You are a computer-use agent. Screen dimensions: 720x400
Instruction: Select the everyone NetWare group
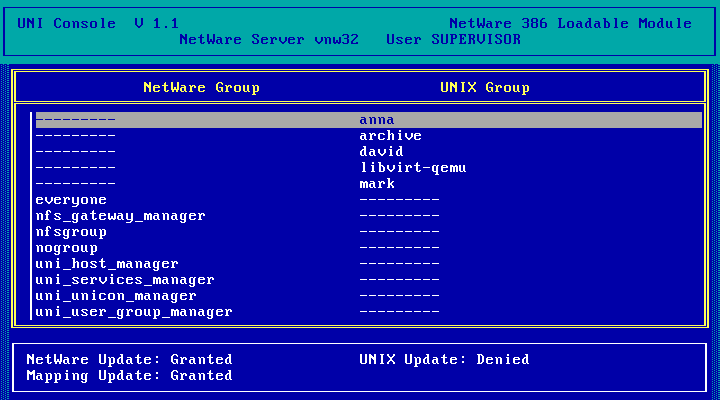[x=369, y=200]
